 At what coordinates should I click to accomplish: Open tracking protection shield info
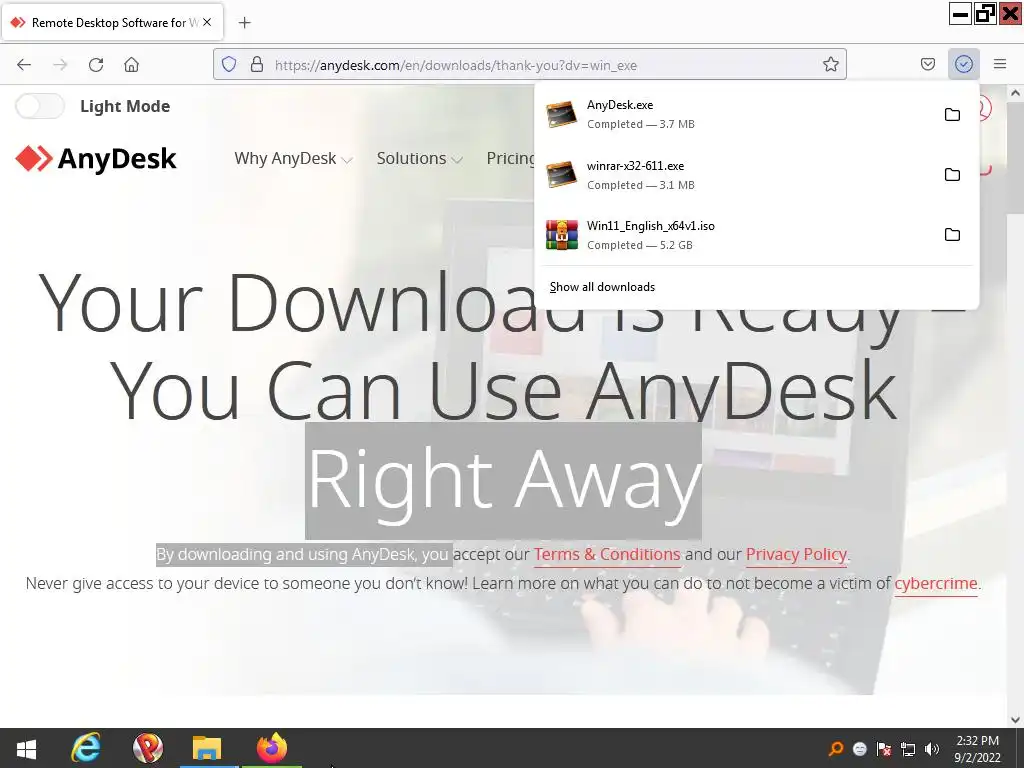point(229,64)
